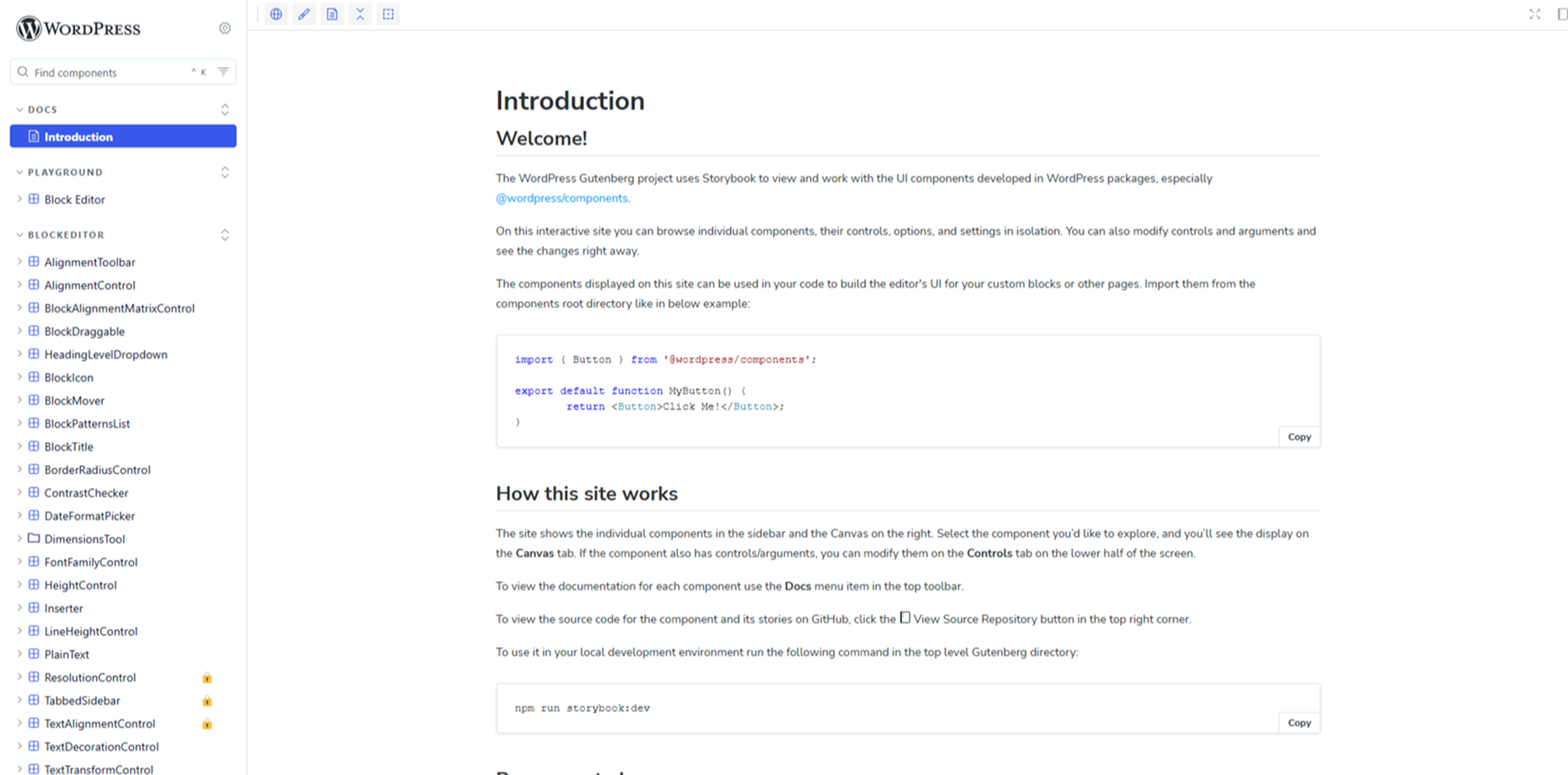Select the Introduction docs page
Viewport: 1568px width, 775px height.
pos(123,136)
